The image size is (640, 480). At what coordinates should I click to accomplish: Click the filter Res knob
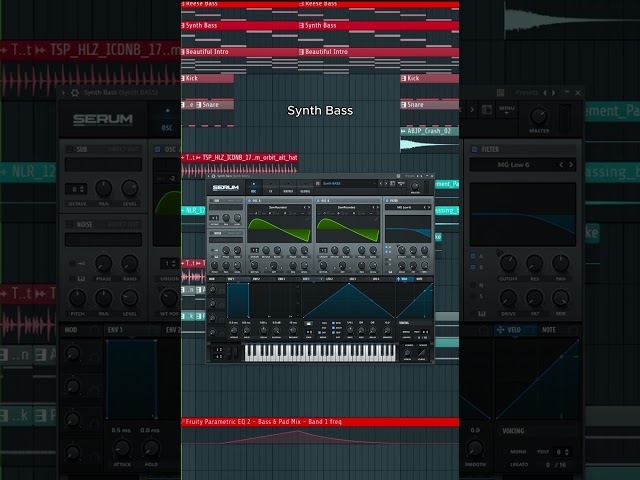coord(413,250)
